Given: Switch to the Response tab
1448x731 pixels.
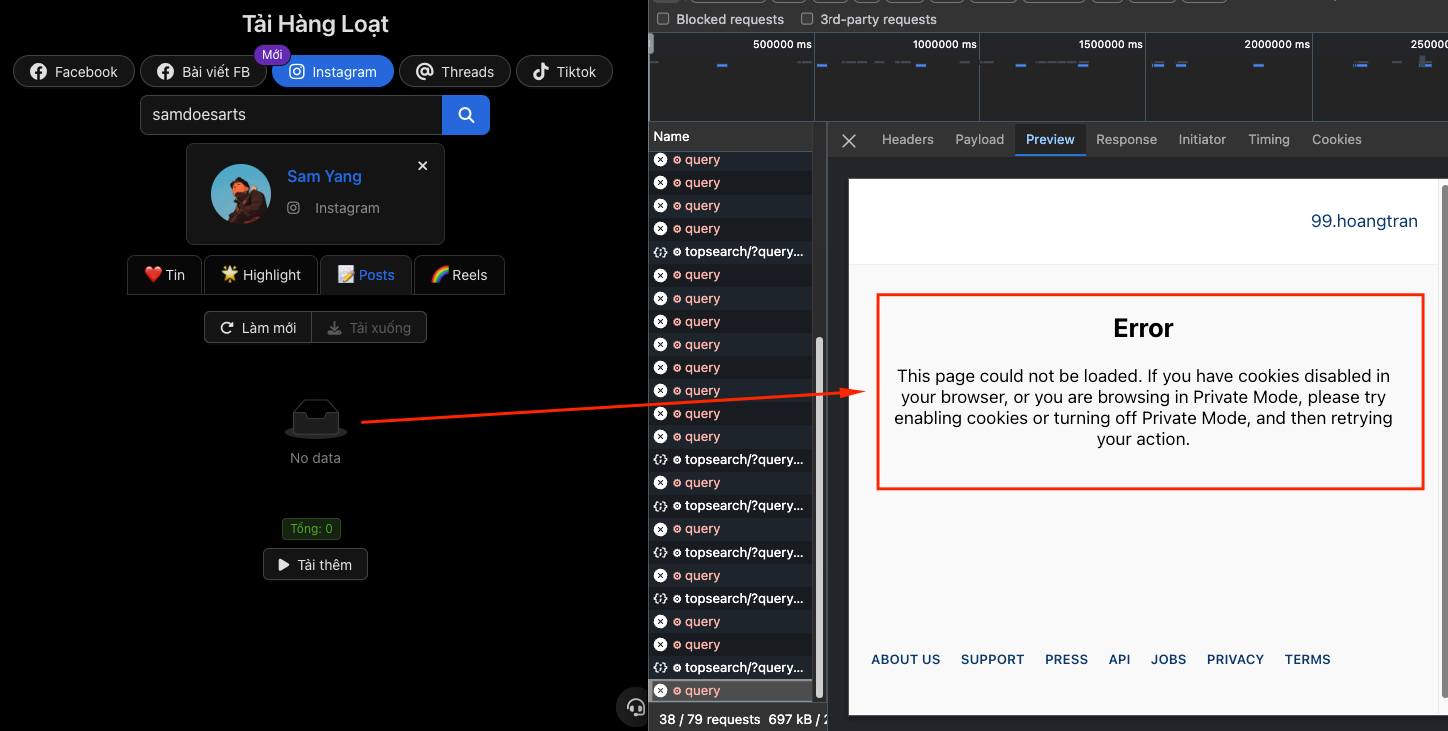Looking at the screenshot, I should (1126, 140).
